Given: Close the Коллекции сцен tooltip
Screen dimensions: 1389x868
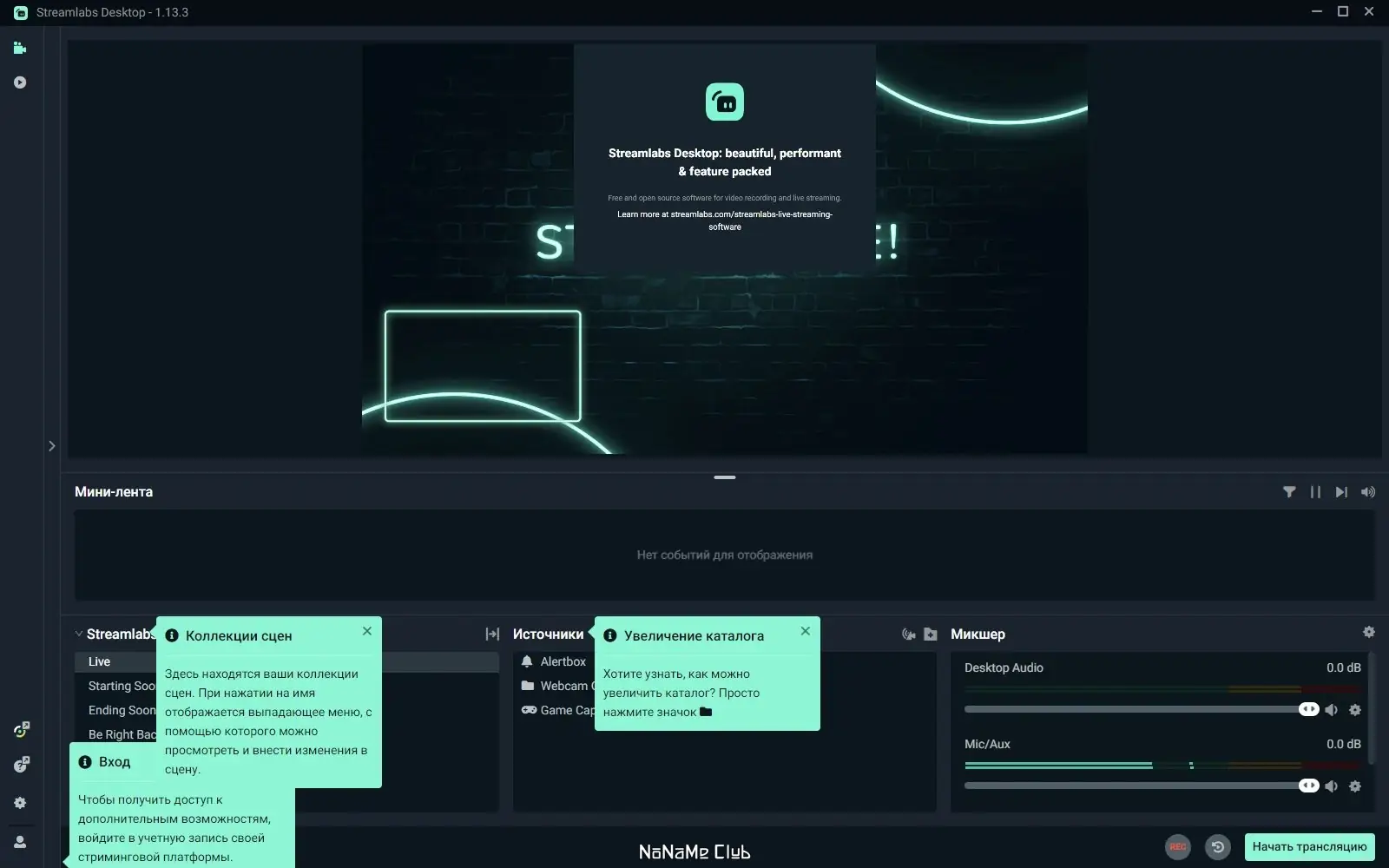Looking at the screenshot, I should 367,631.
